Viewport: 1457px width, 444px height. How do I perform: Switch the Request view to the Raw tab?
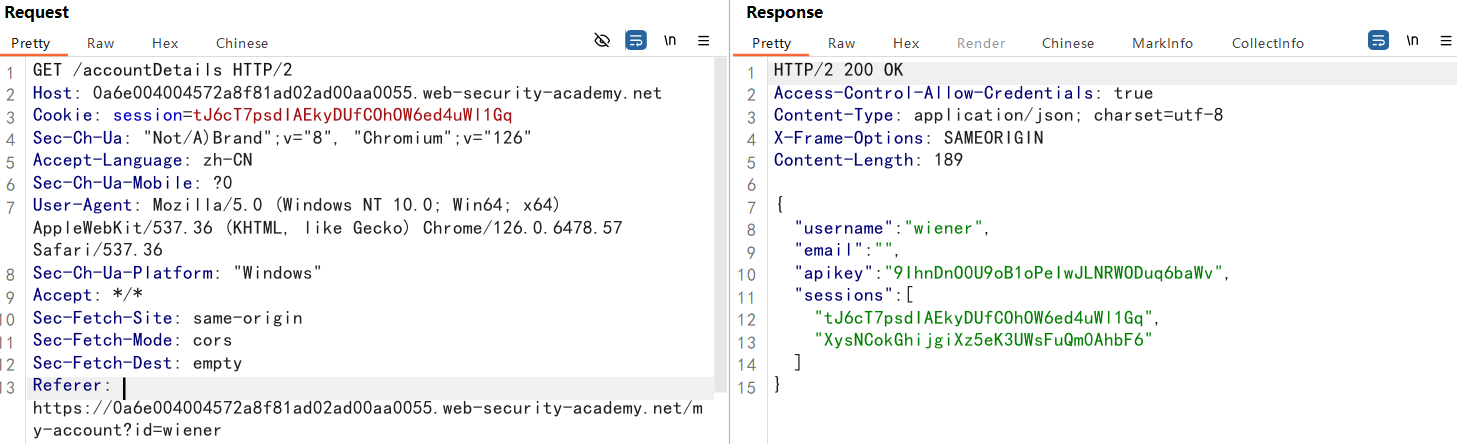tap(100, 43)
